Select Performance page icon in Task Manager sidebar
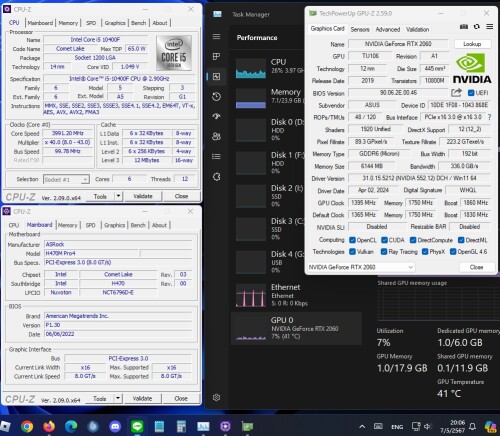Screen dimensions: 500x436 point(216,77)
